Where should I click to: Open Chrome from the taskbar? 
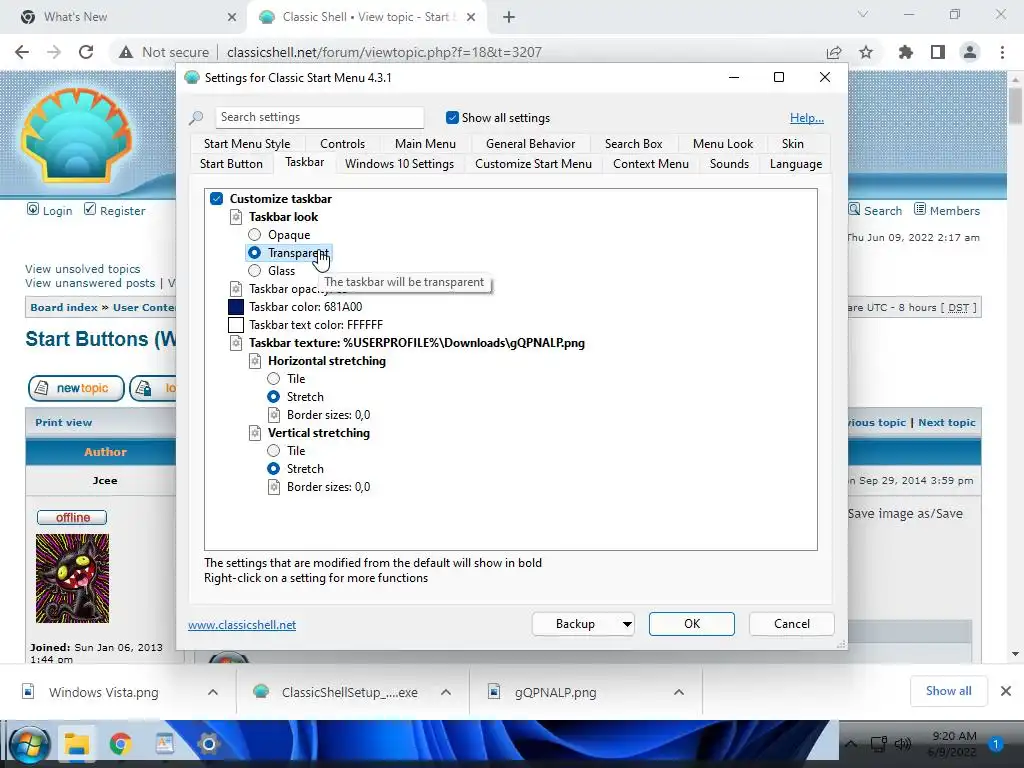(120, 744)
